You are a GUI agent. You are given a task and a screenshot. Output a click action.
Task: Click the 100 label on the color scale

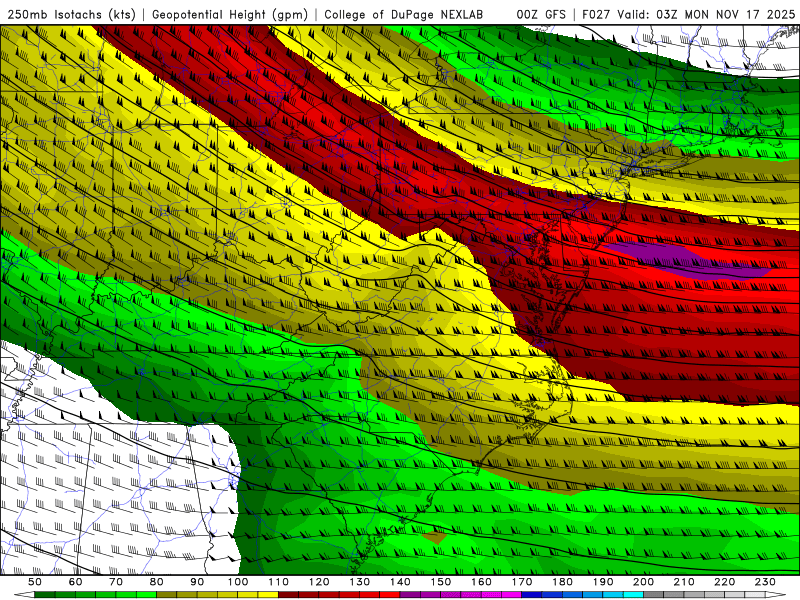tap(238, 582)
